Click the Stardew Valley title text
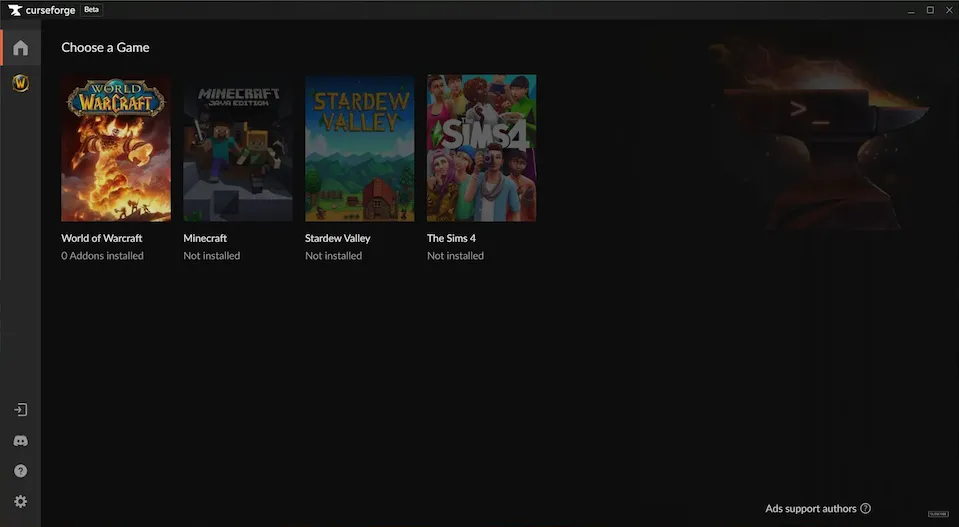Viewport: 959px width, 527px height. click(337, 238)
